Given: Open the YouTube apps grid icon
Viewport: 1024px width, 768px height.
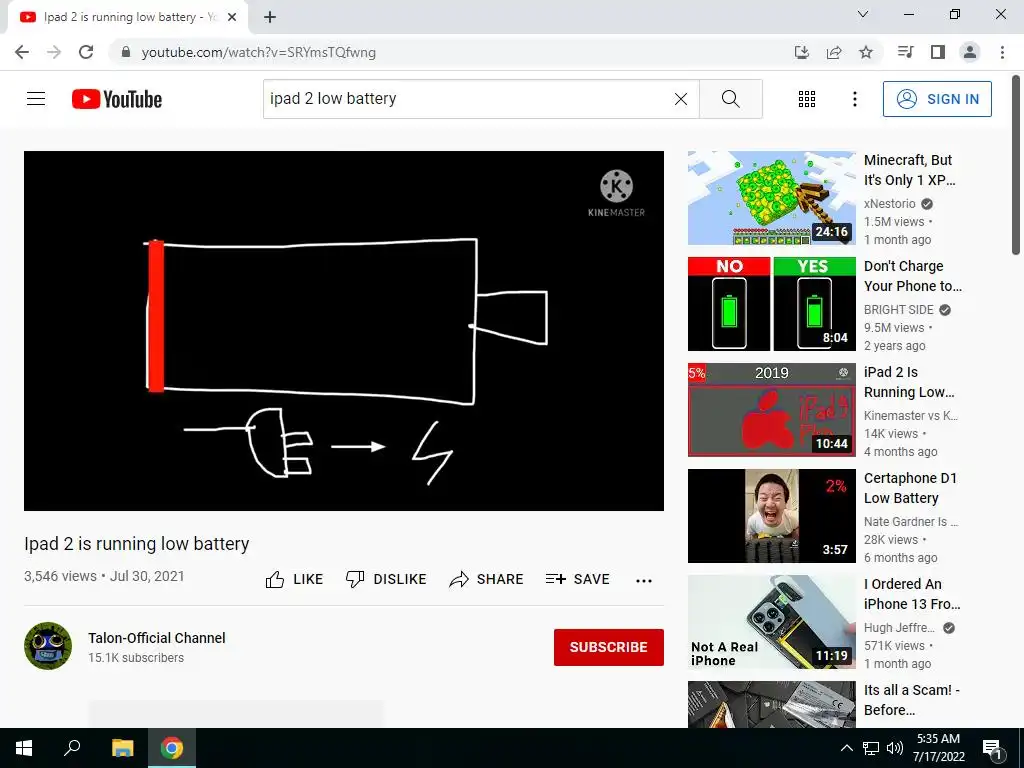Looking at the screenshot, I should point(807,99).
